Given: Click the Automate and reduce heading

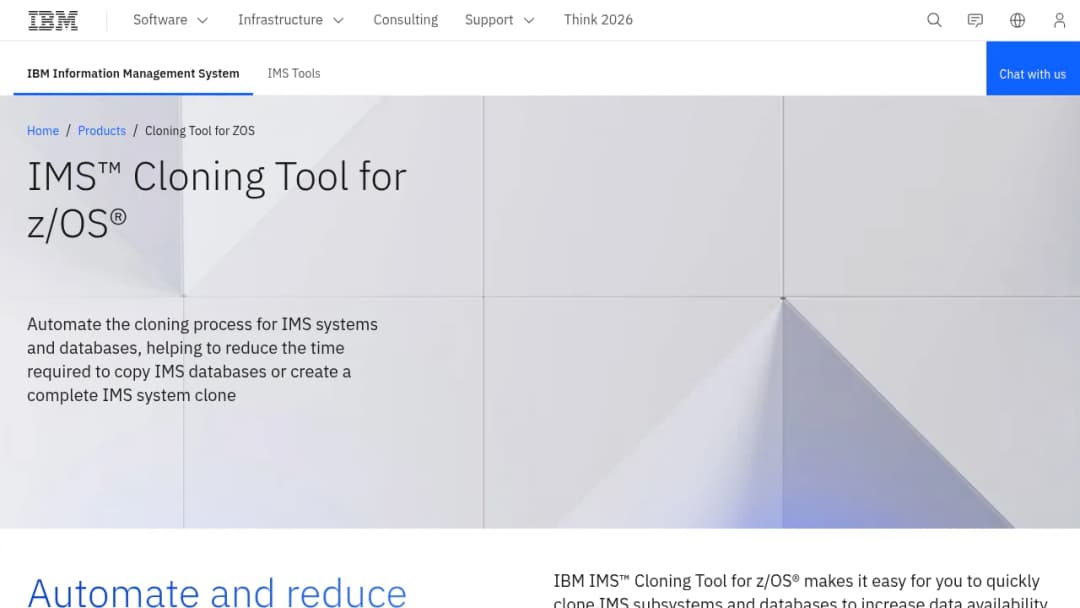Looking at the screenshot, I should 217,592.
